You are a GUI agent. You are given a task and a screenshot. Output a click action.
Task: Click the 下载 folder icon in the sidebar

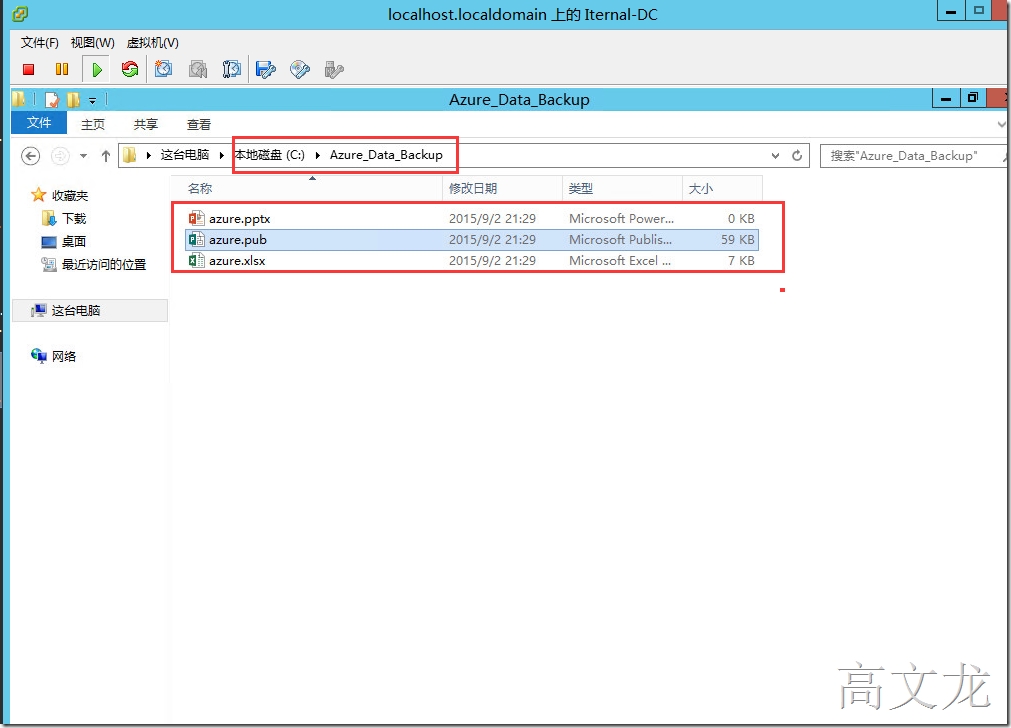pos(49,219)
